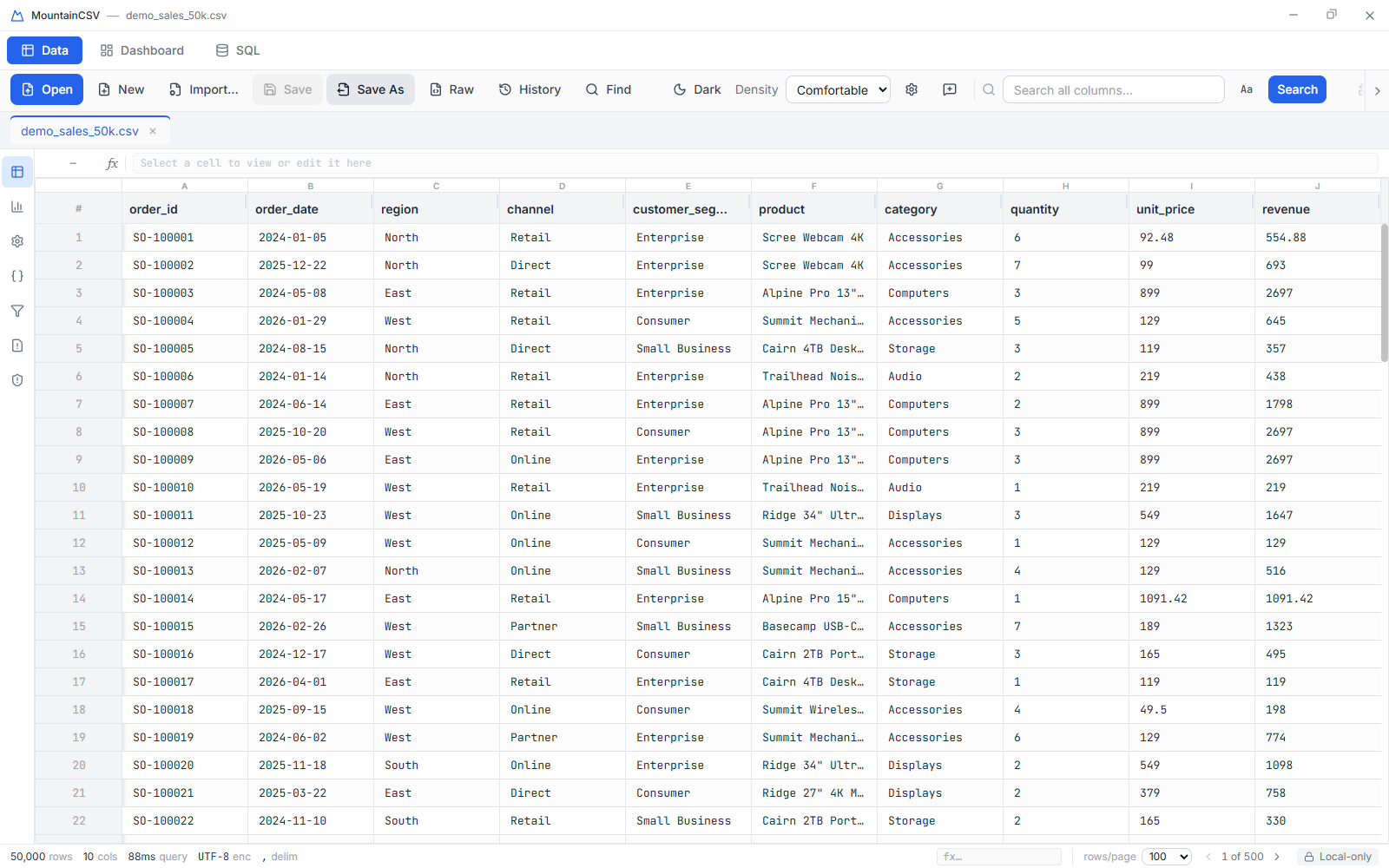Select the unit_price column header
The width and height of the screenshot is (1389, 868).
click(1191, 209)
